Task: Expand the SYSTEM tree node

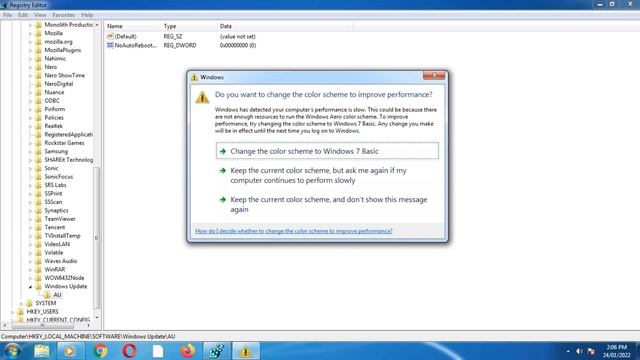Action: [x=21, y=303]
